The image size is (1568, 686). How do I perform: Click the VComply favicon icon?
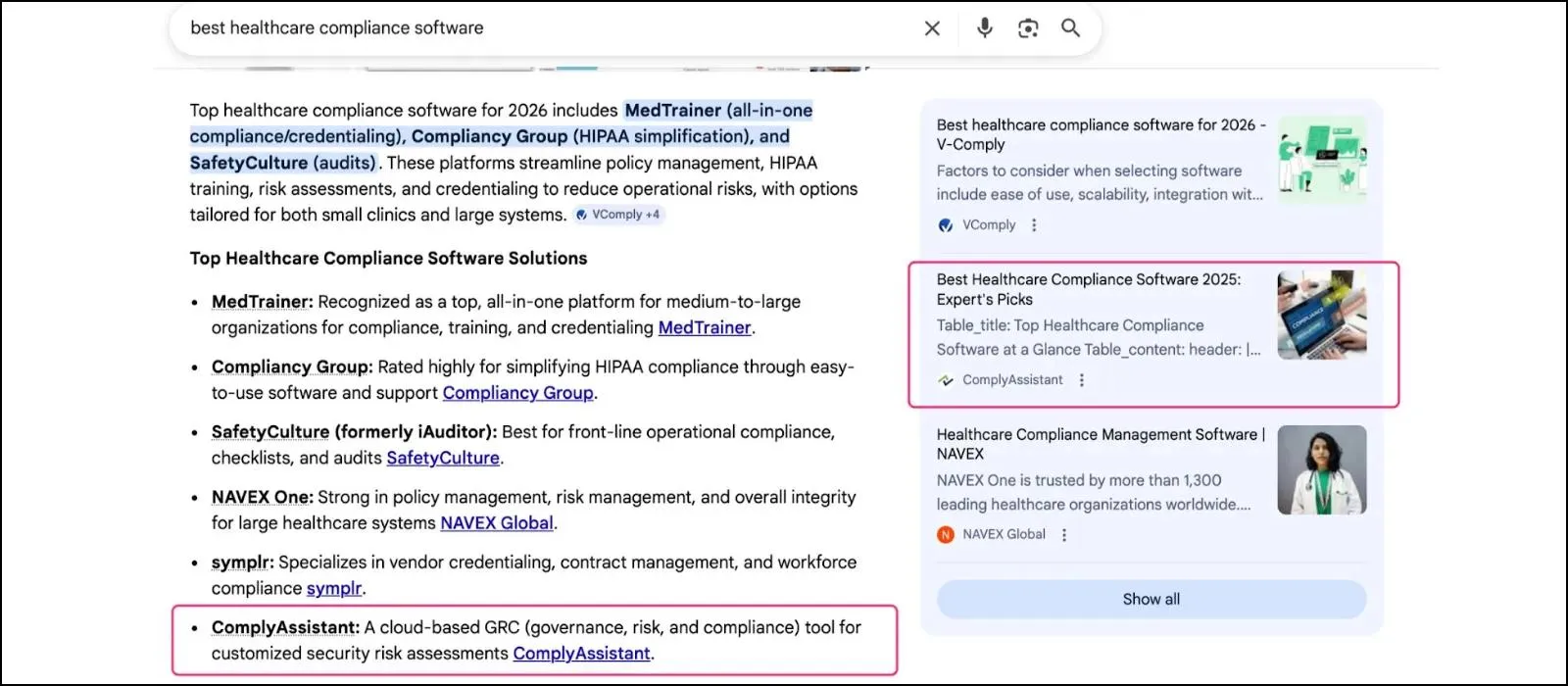point(946,225)
